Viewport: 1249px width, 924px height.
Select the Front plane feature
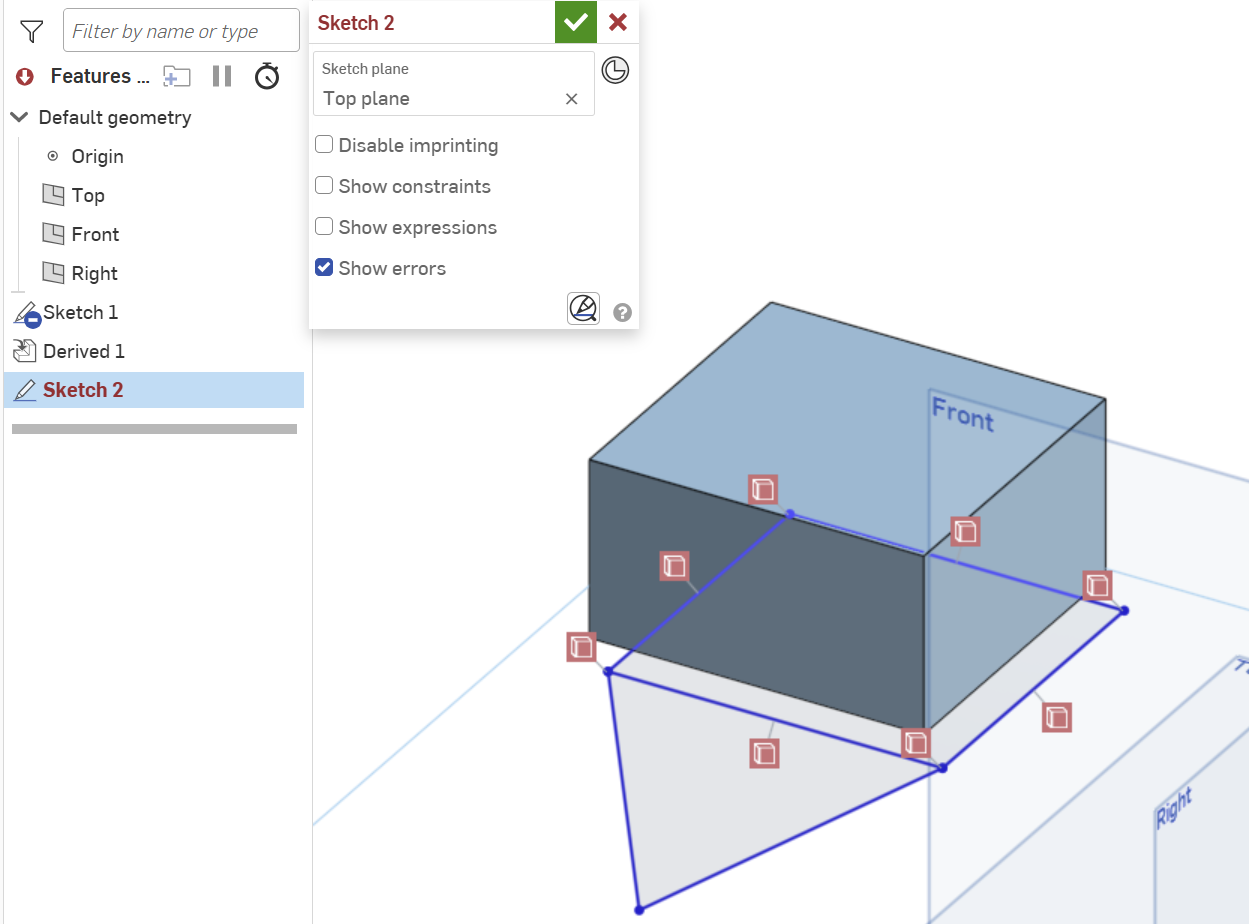click(95, 234)
